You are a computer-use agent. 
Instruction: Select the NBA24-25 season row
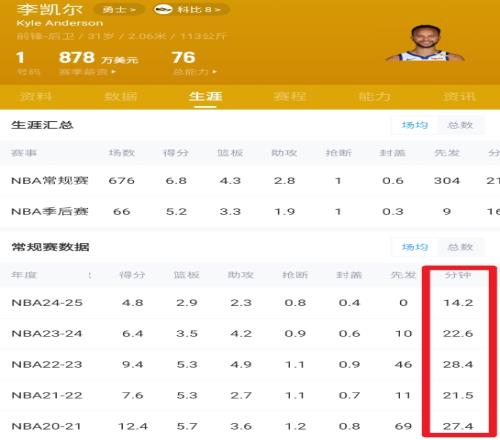point(250,303)
